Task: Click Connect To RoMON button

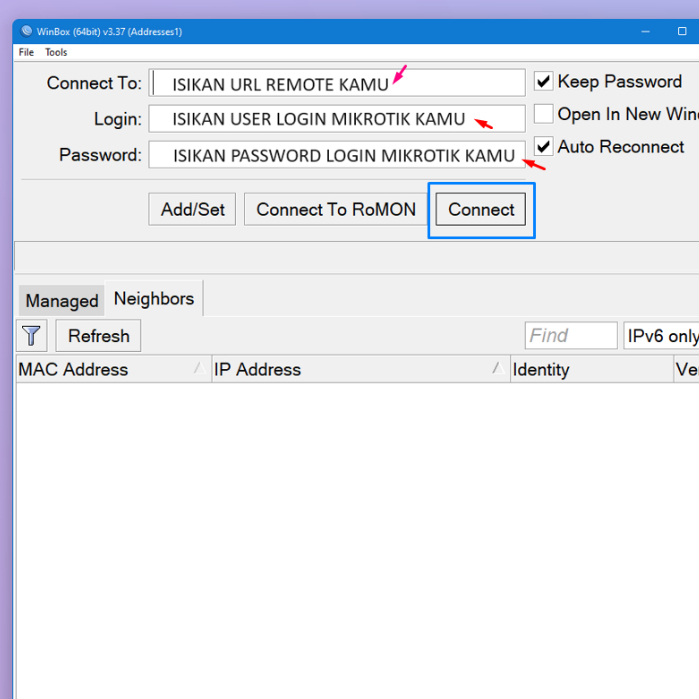Action: tap(336, 209)
